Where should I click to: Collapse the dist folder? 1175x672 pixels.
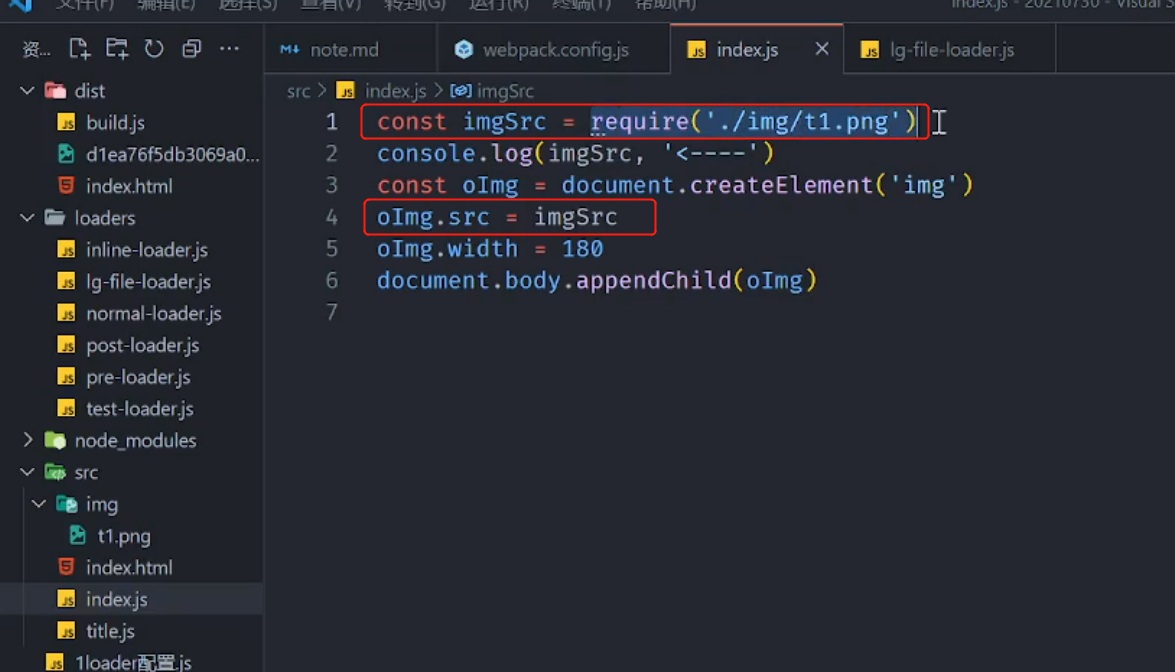(x=27, y=91)
